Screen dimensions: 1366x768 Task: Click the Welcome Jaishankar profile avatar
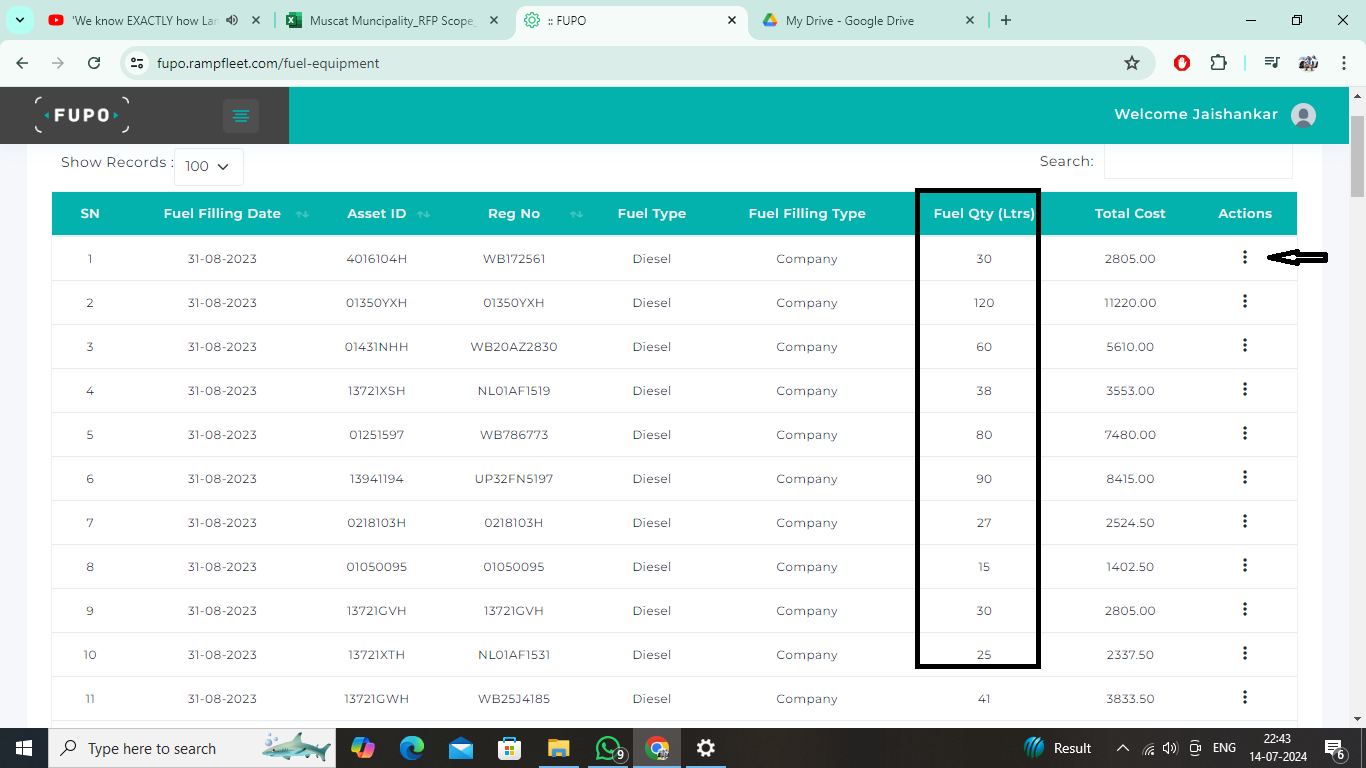coord(1303,114)
